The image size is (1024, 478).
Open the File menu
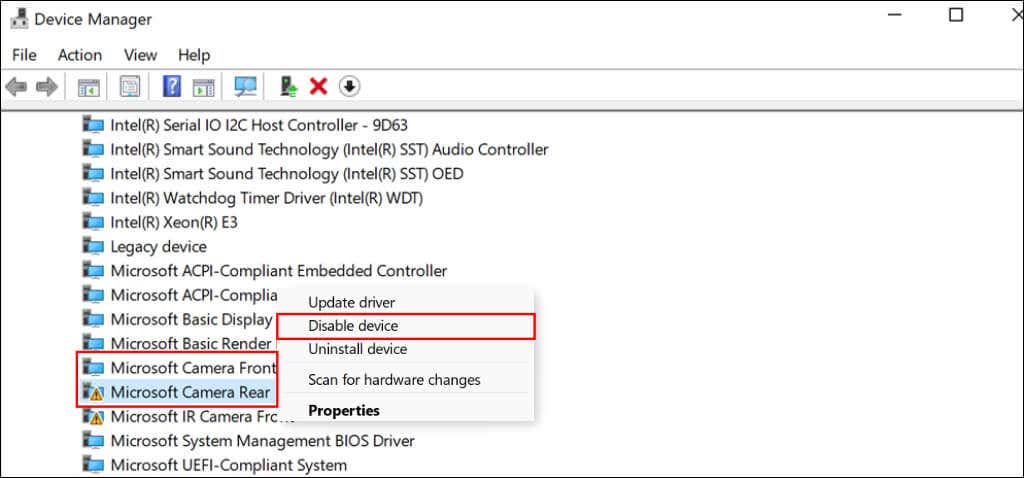[x=25, y=55]
